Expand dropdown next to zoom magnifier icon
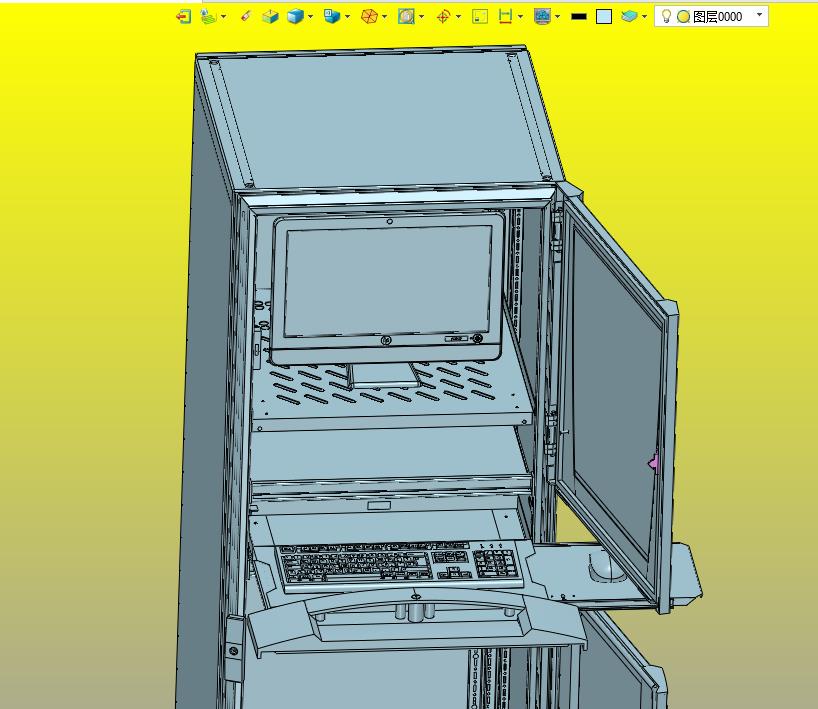The width and height of the screenshot is (818, 709). [422, 17]
